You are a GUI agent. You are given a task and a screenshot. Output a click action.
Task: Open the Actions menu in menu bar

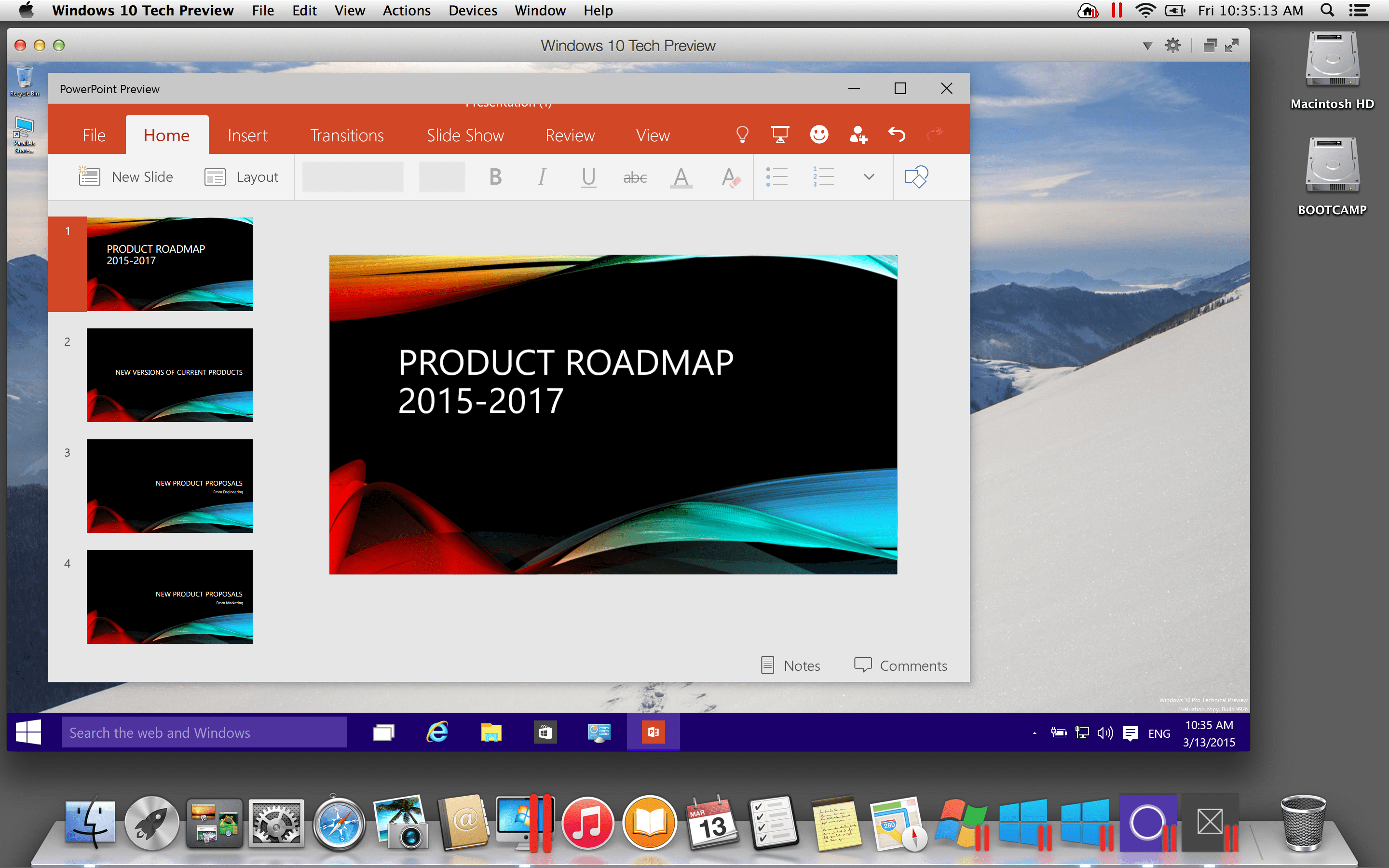tap(407, 10)
